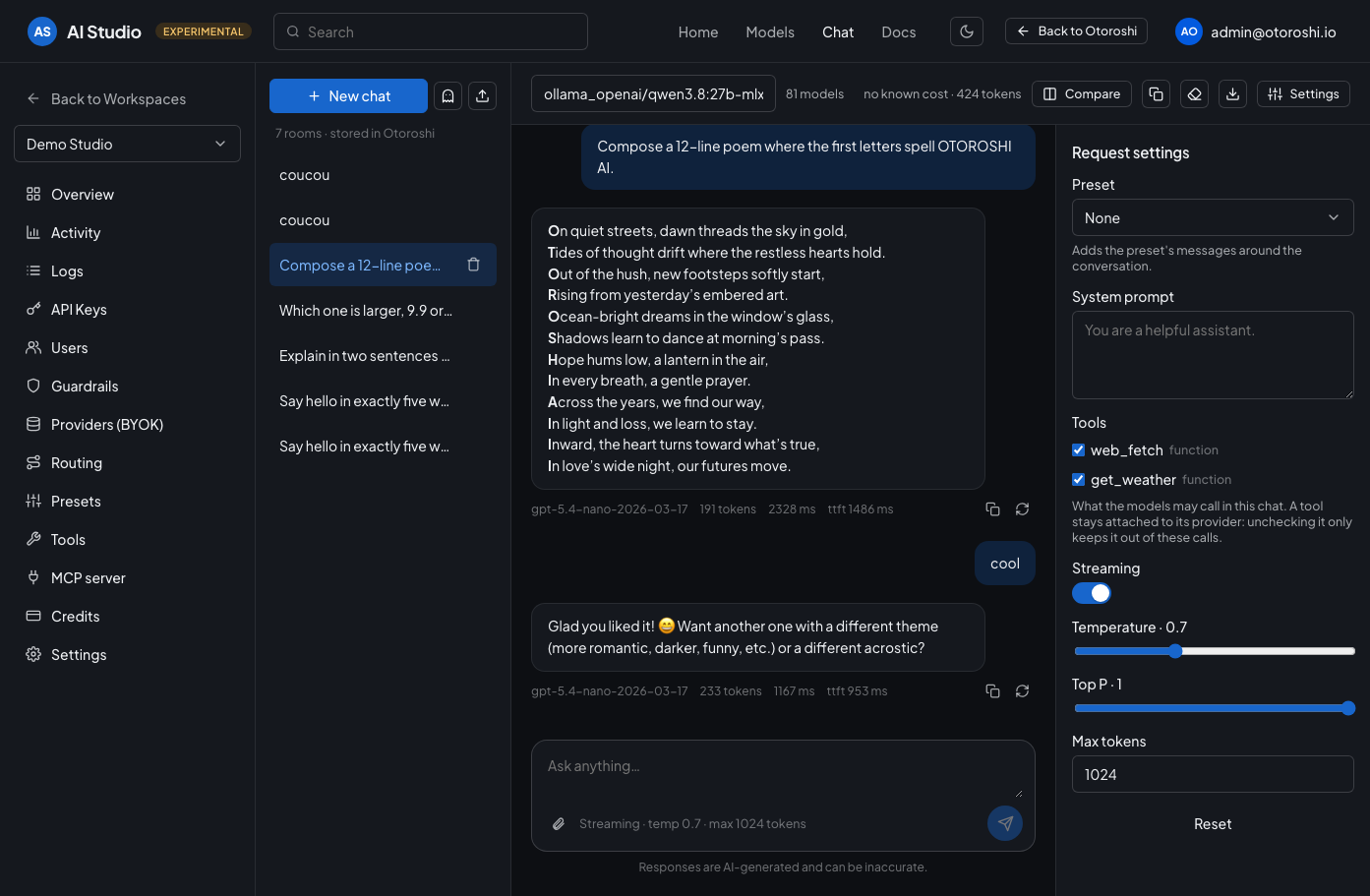Viewport: 1370px width, 896px height.
Task: Open Activity in sidebar
Action: (x=127, y=233)
